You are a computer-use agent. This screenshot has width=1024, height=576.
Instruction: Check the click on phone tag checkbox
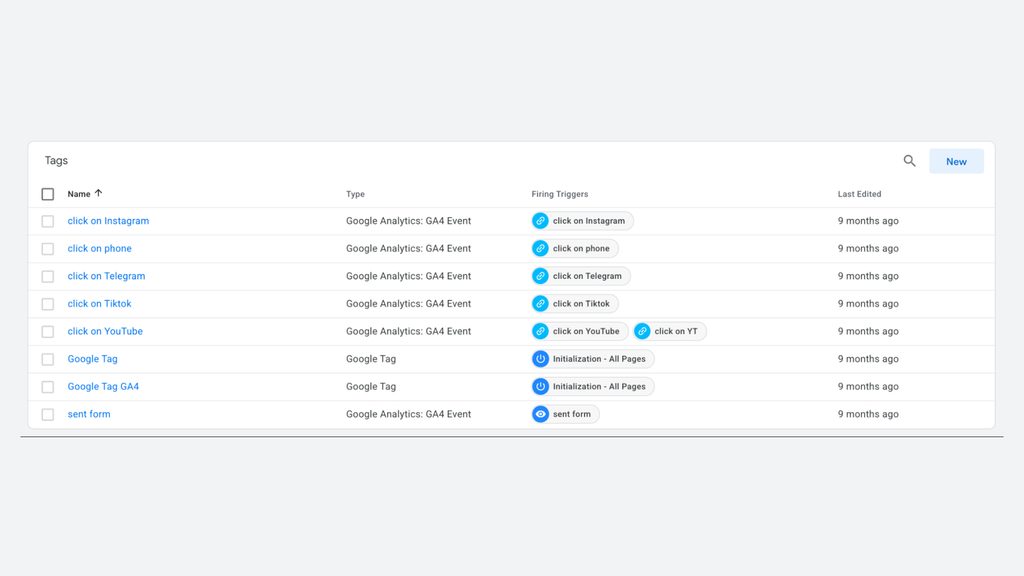pos(48,249)
